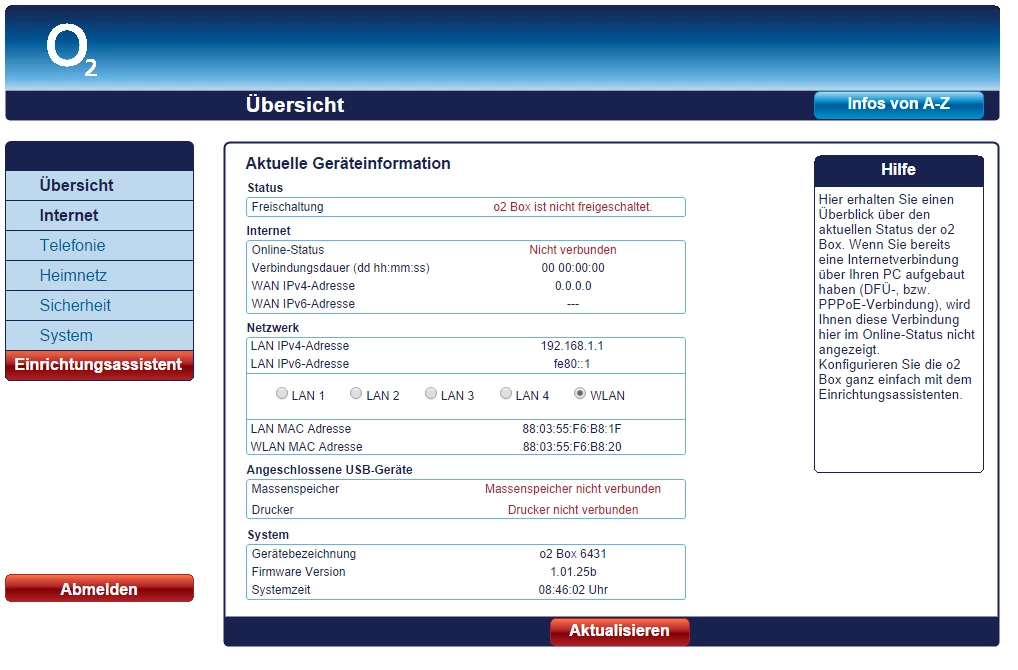This screenshot has width=1018, height=670.
Task: Click the device name 'o2 Box 6431'
Action: click(x=573, y=554)
